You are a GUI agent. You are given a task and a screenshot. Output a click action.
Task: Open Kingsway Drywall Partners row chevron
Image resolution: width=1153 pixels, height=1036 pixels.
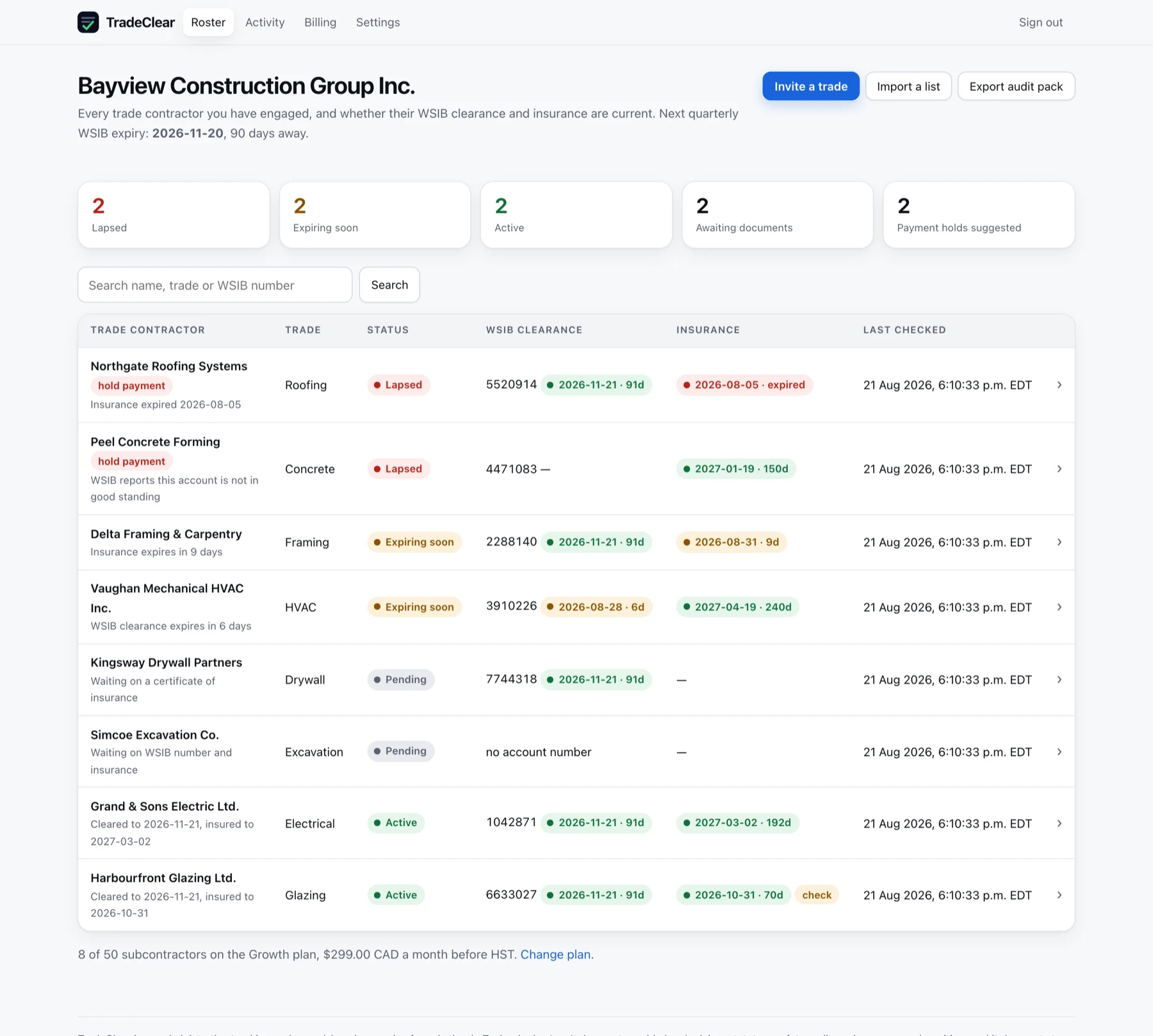(x=1059, y=679)
